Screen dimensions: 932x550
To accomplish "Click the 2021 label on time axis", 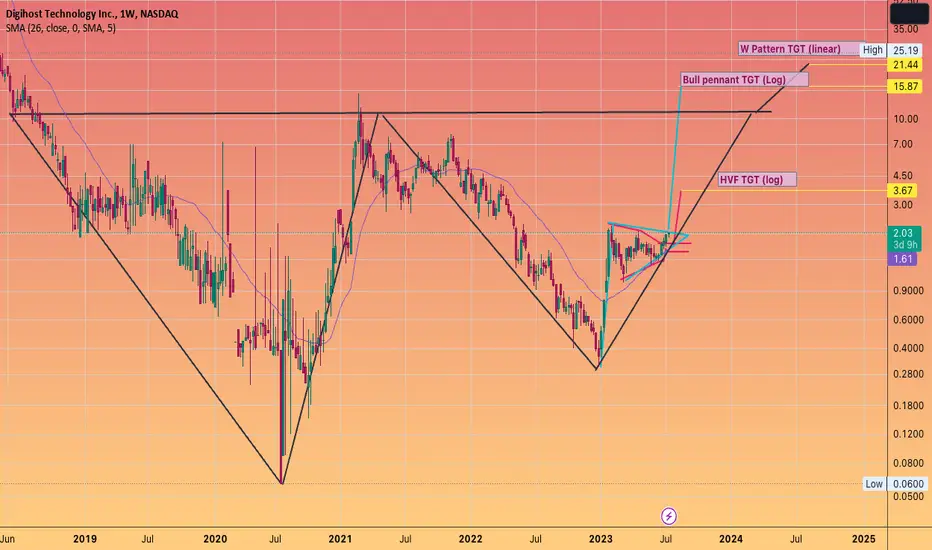I will [341, 539].
